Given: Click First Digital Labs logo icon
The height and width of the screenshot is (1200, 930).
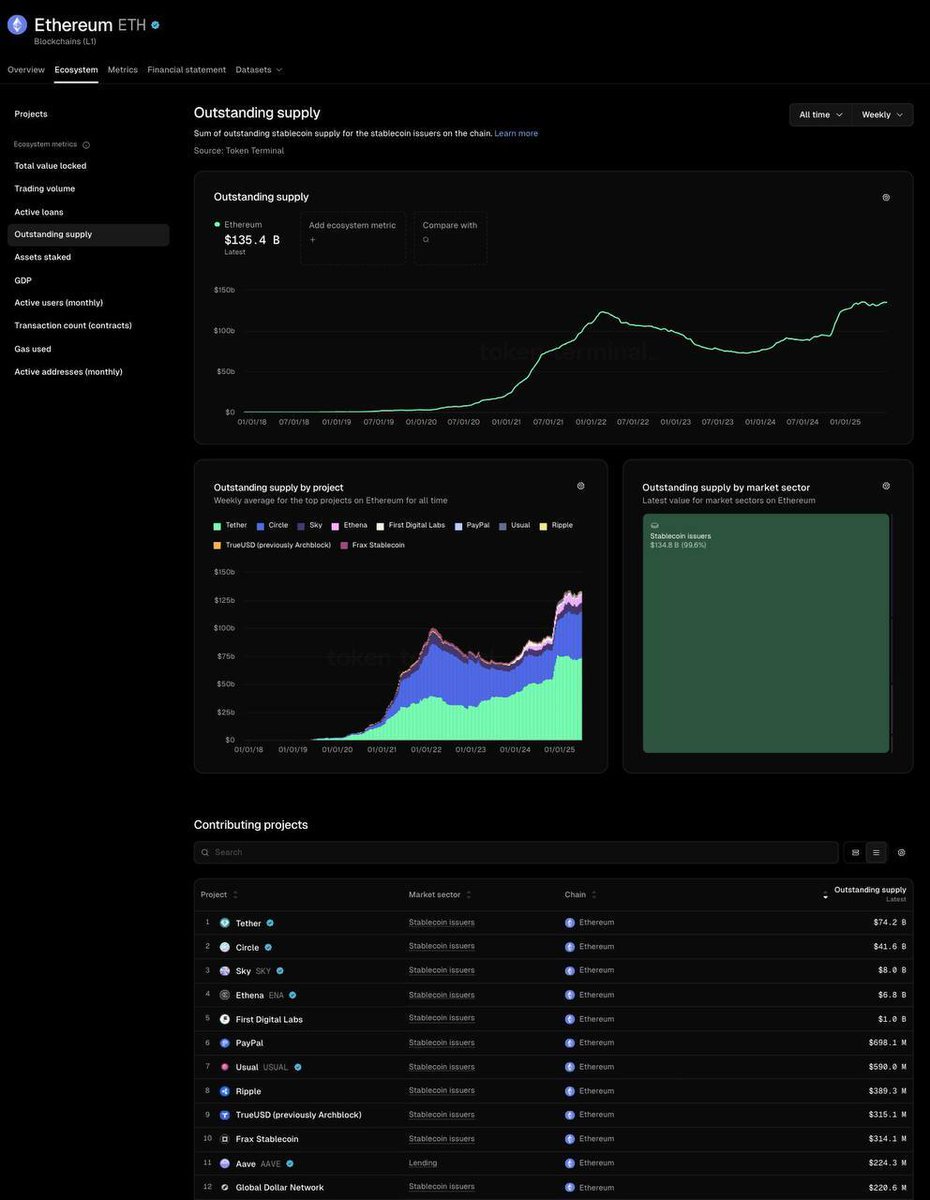Looking at the screenshot, I should [225, 1019].
